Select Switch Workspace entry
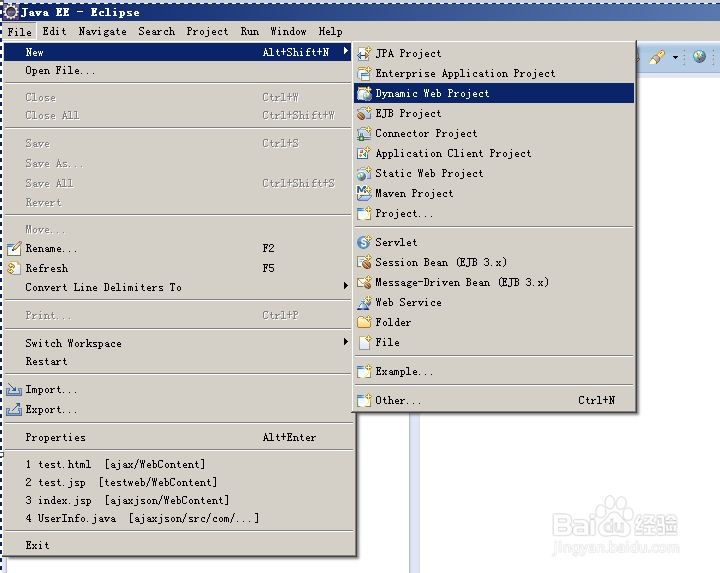Viewport: 720px width, 573px height. (x=178, y=343)
